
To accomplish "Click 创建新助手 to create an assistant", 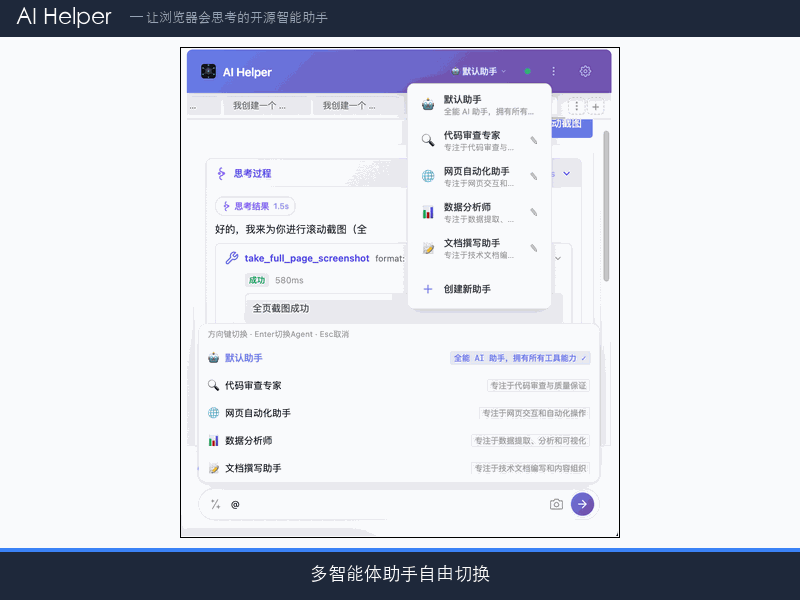I will click(479, 289).
